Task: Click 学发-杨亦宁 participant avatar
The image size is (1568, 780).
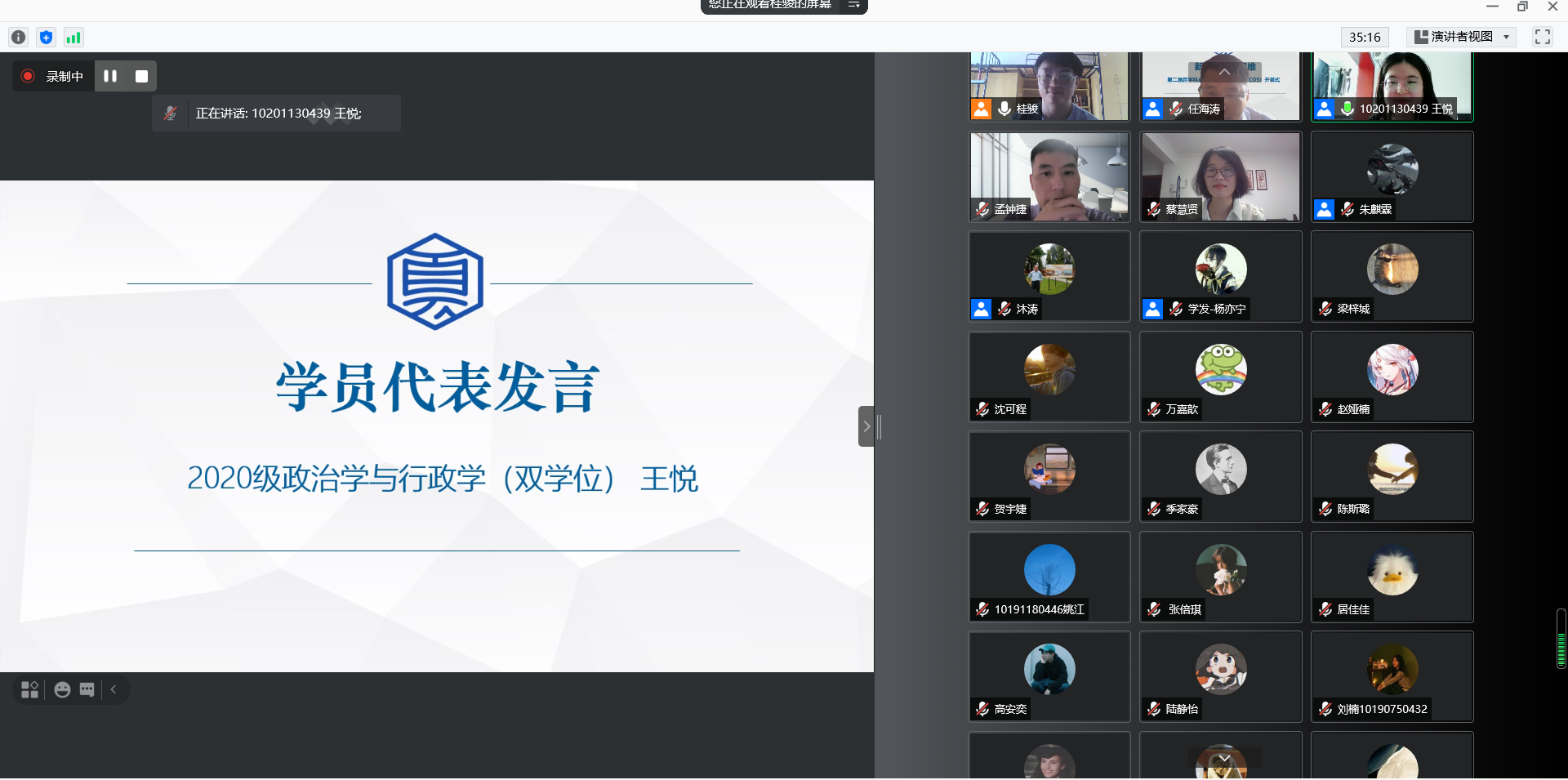Action: click(1221, 269)
